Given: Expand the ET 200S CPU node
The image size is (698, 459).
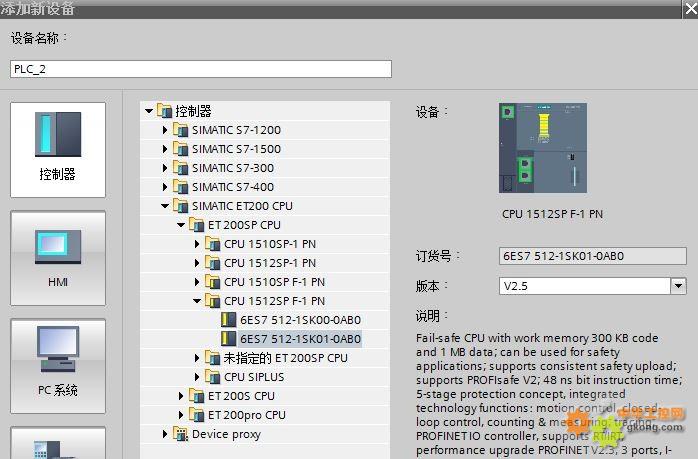Looking at the screenshot, I should 181,396.
